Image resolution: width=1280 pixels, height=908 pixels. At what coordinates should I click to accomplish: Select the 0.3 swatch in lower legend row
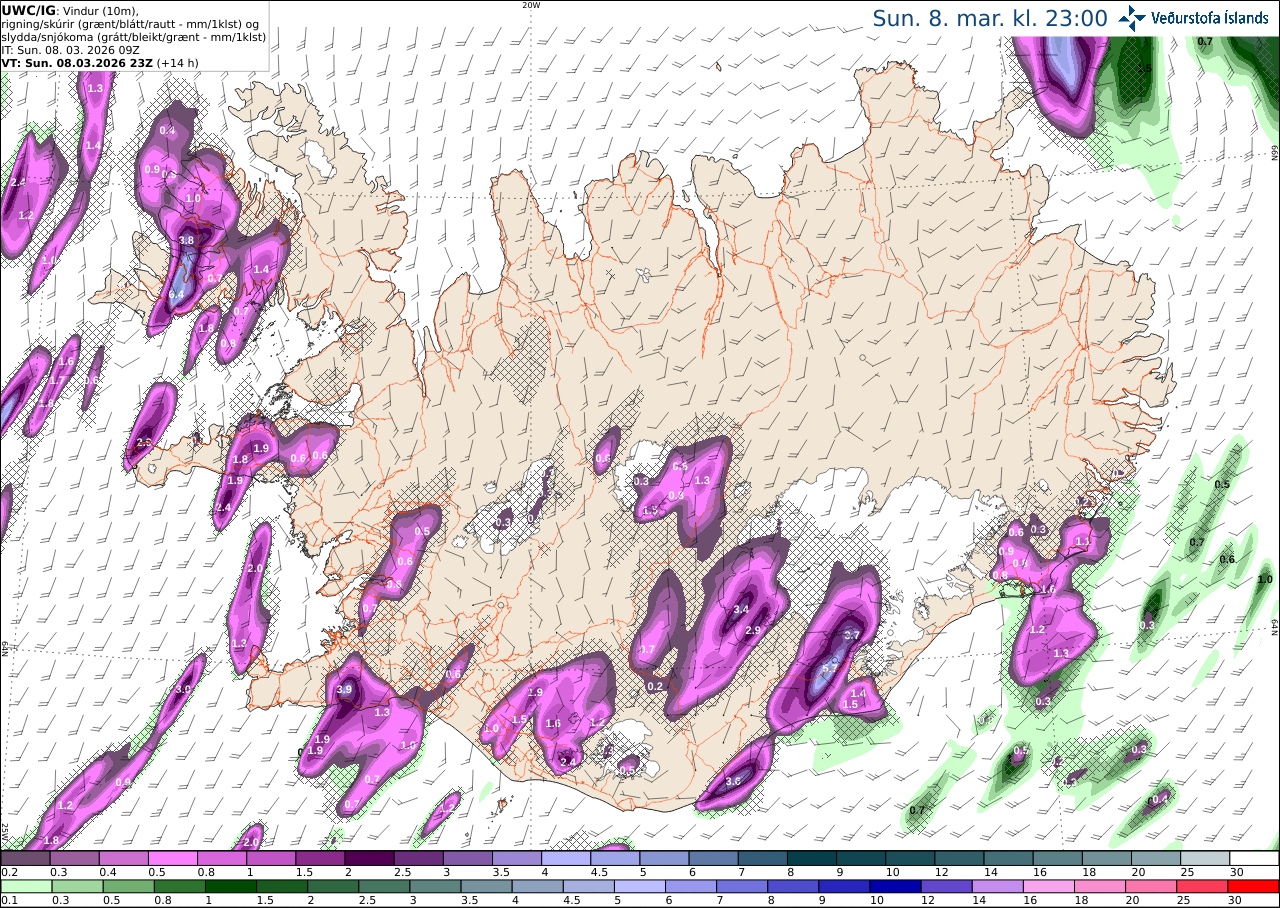[77, 886]
